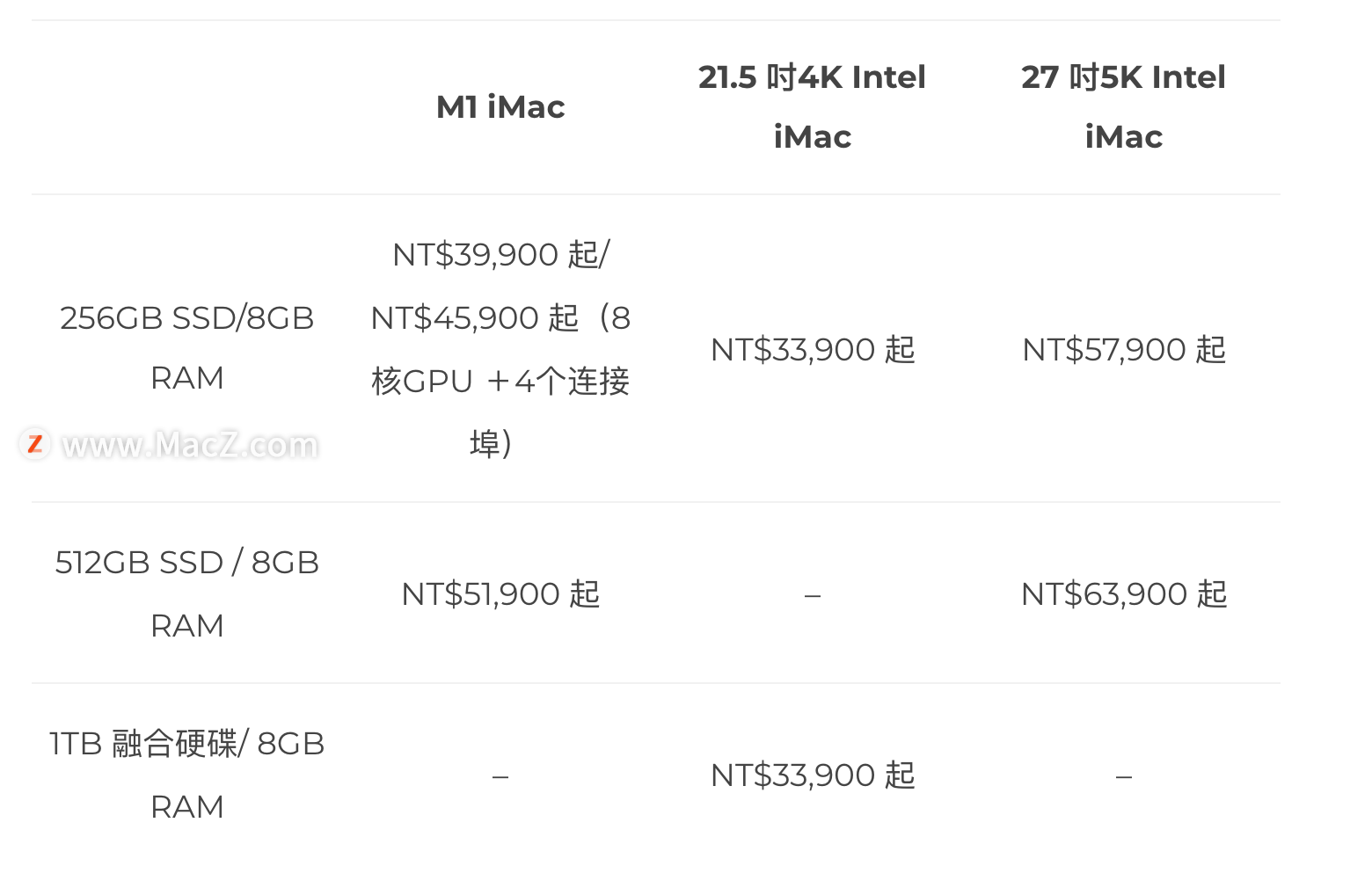Click the dash under 21.5 吋 in 512GB row
Viewport: 1372px width, 888px height.
pyautogui.click(x=813, y=596)
